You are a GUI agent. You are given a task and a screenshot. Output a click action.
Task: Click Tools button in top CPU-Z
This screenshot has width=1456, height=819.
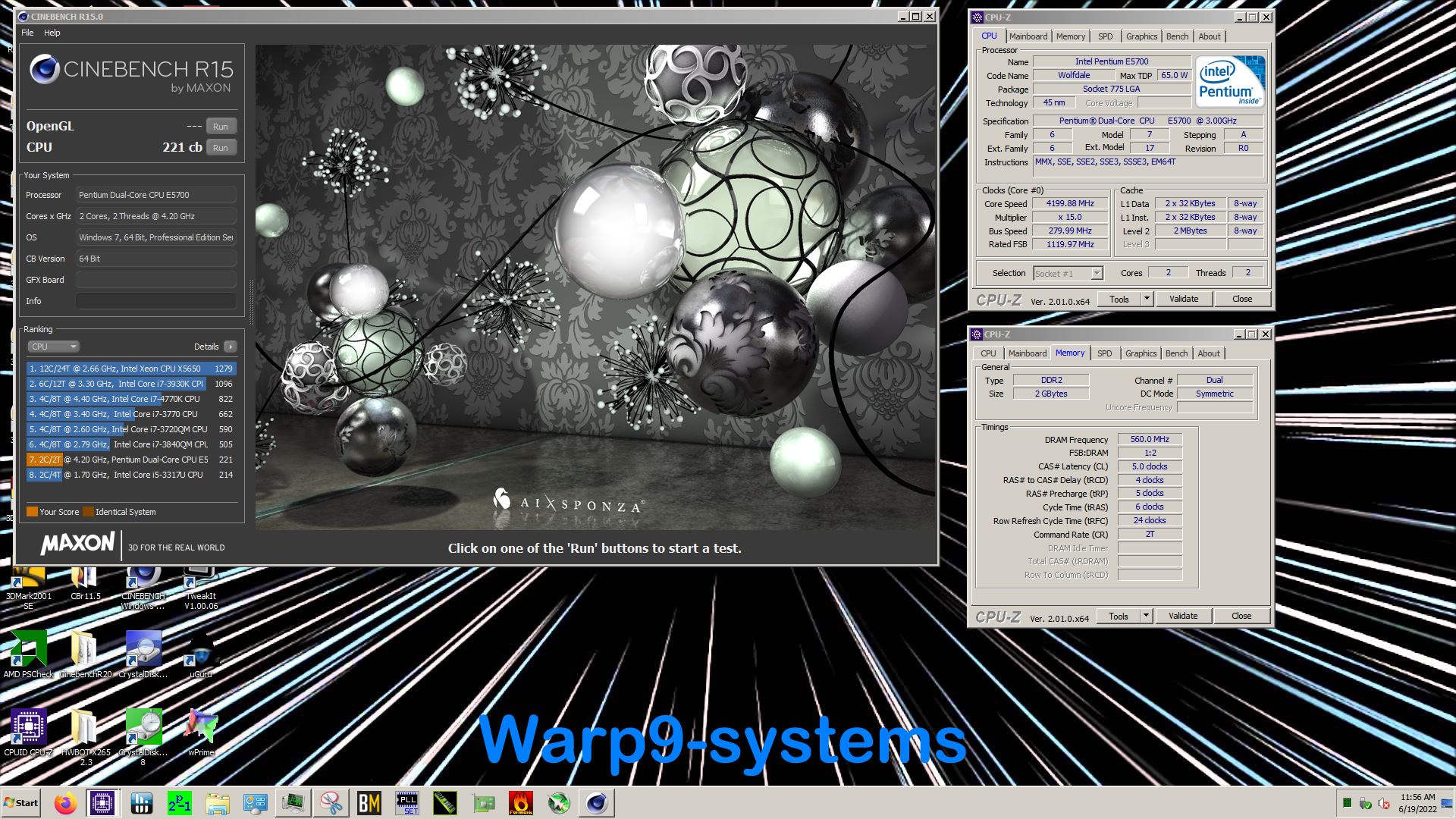pyautogui.click(x=1119, y=300)
